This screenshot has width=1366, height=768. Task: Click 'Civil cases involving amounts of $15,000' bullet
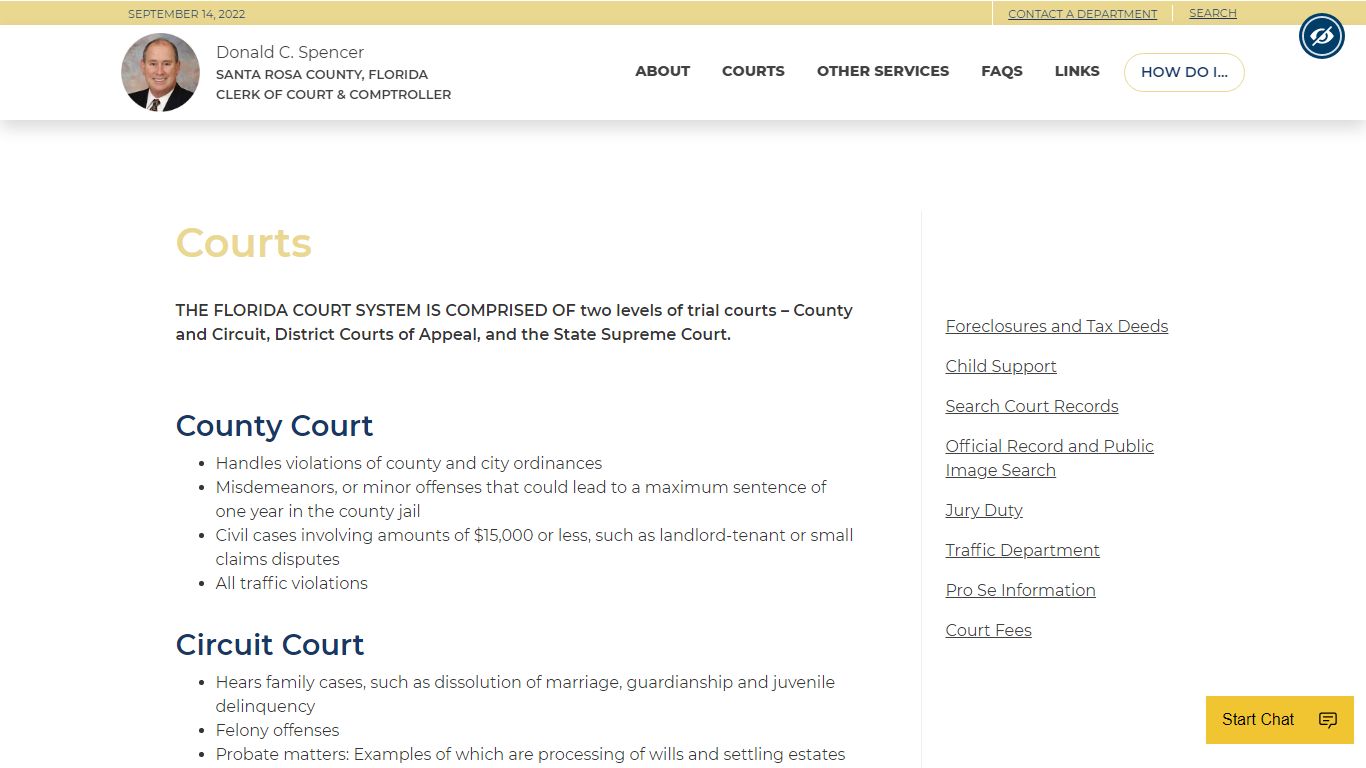pos(535,547)
